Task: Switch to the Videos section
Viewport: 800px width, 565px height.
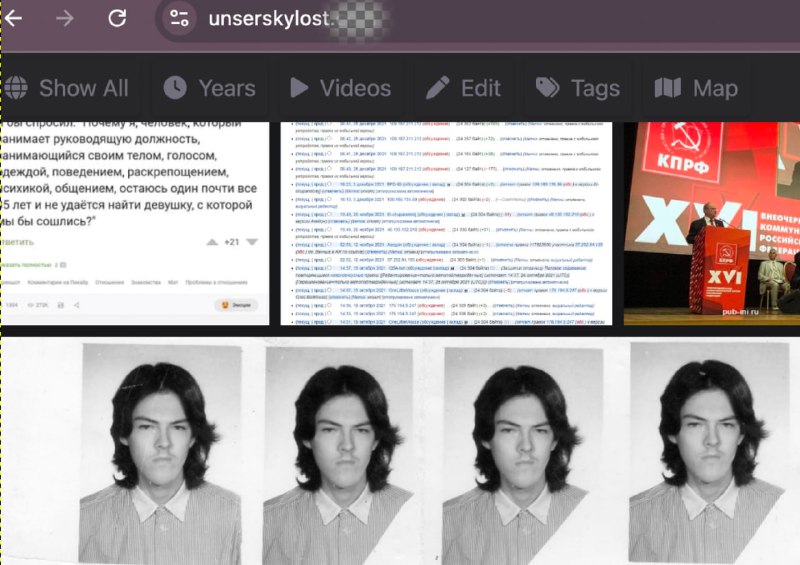Action: [340, 88]
